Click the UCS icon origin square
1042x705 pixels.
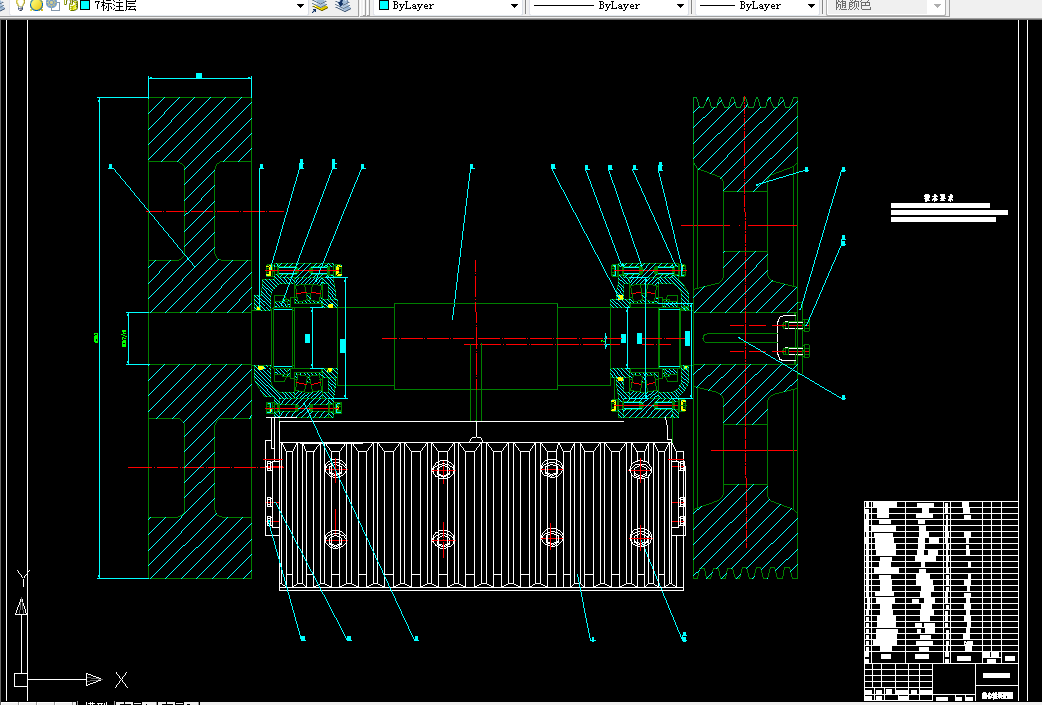(20, 680)
